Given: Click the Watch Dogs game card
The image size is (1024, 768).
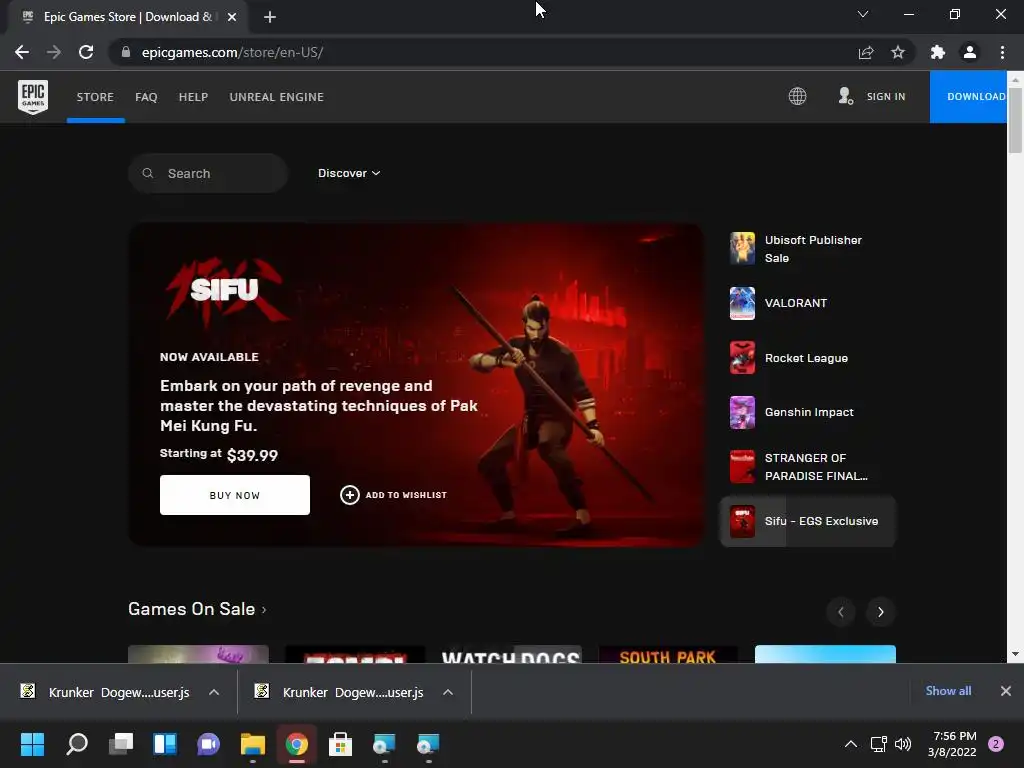Looking at the screenshot, I should 511,654.
